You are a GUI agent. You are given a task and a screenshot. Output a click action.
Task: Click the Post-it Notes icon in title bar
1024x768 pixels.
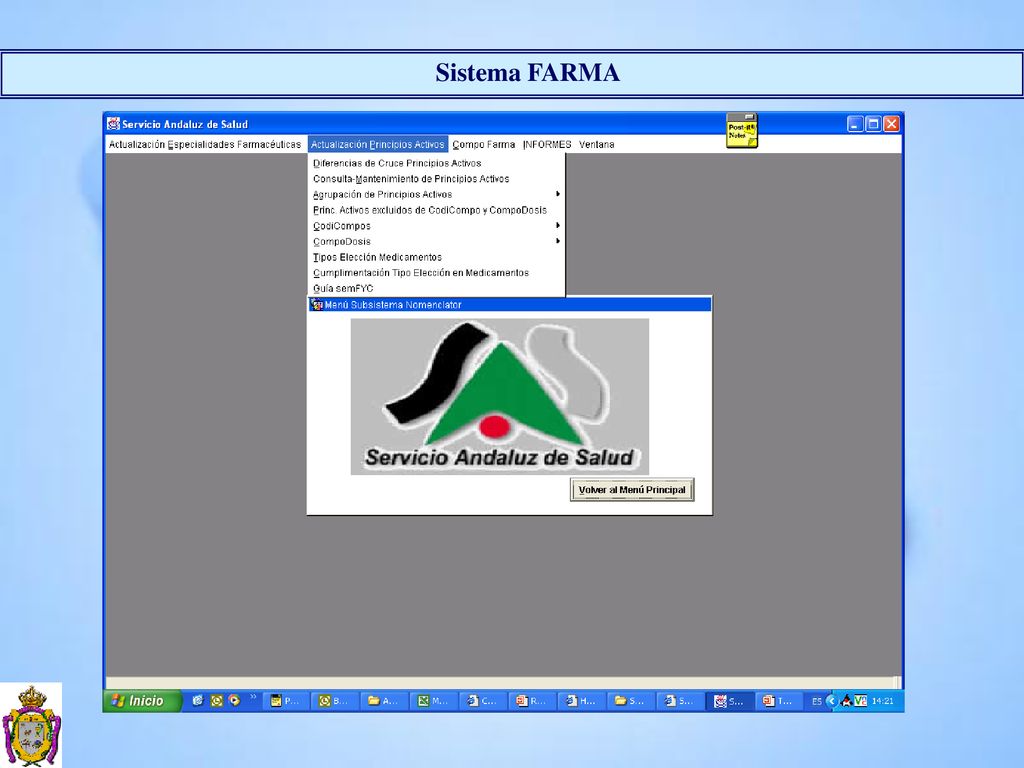click(x=742, y=130)
